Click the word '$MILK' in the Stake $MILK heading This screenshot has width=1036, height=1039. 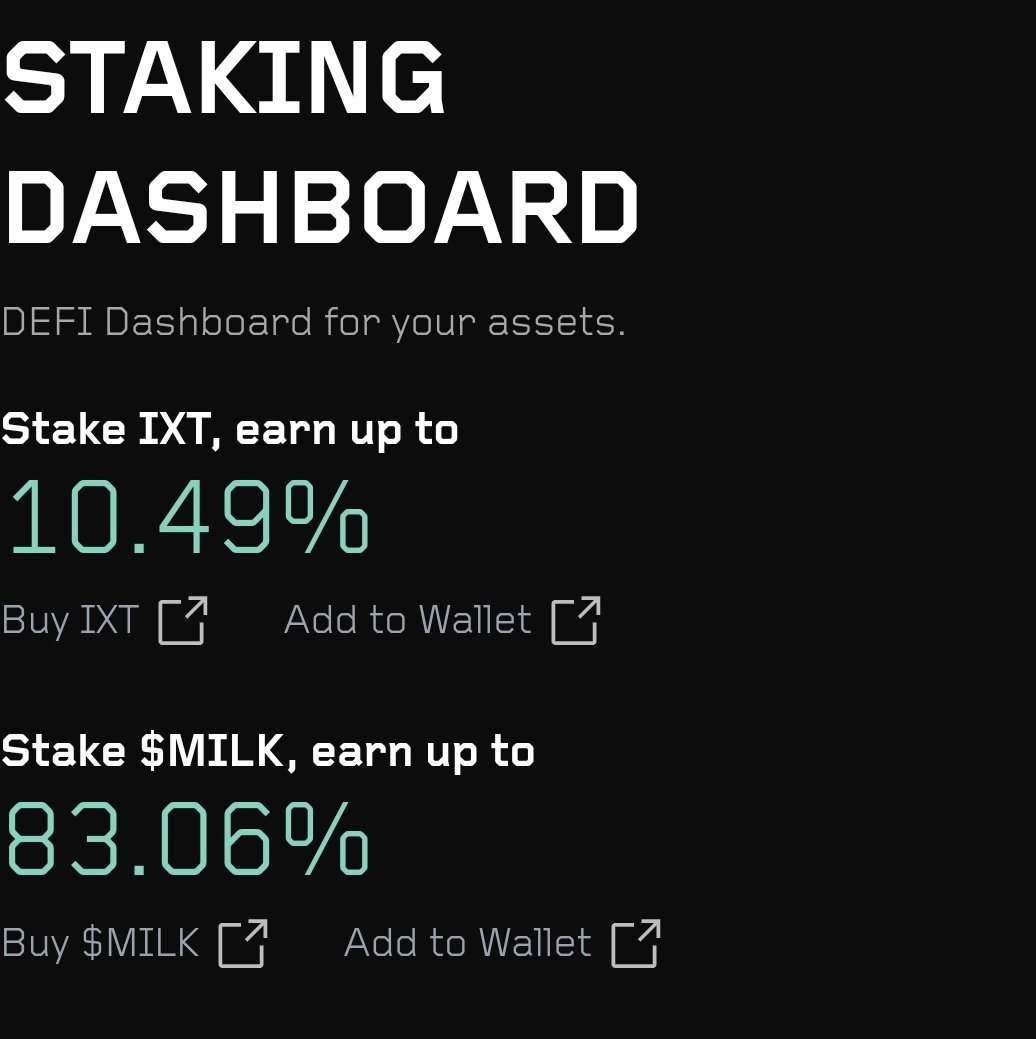[x=213, y=751]
